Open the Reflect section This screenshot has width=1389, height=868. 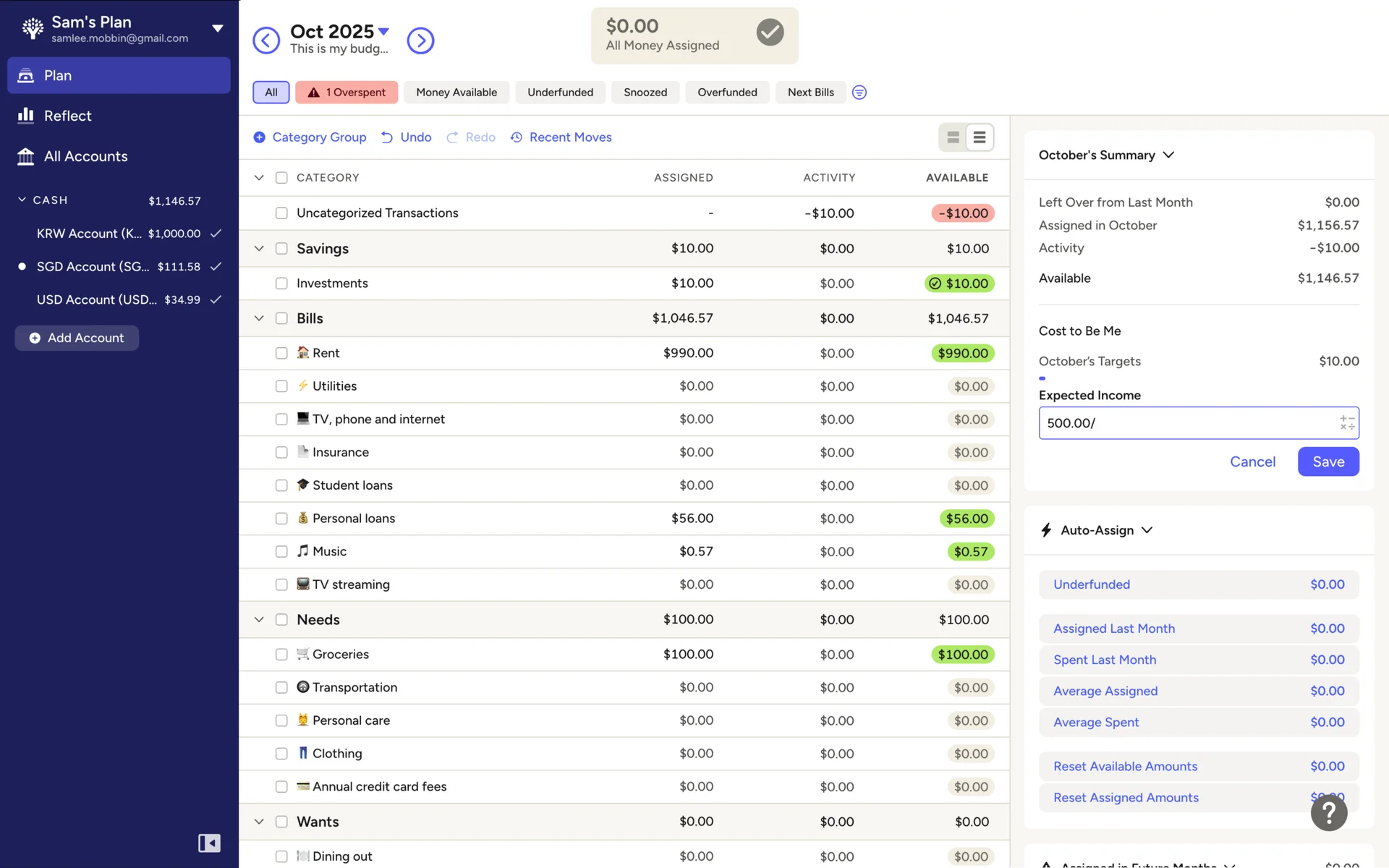click(67, 116)
